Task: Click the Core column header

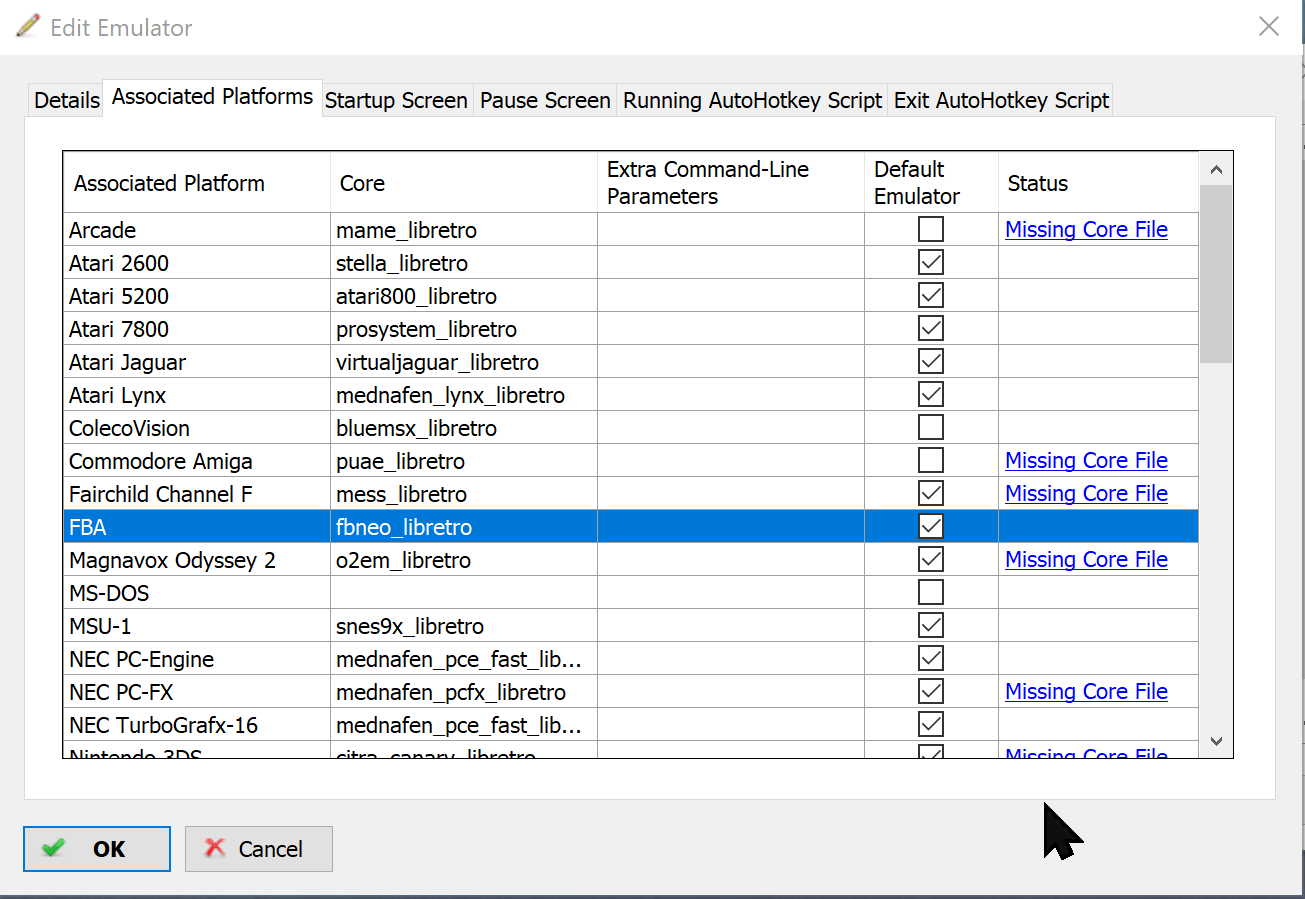Action: click(x=464, y=183)
